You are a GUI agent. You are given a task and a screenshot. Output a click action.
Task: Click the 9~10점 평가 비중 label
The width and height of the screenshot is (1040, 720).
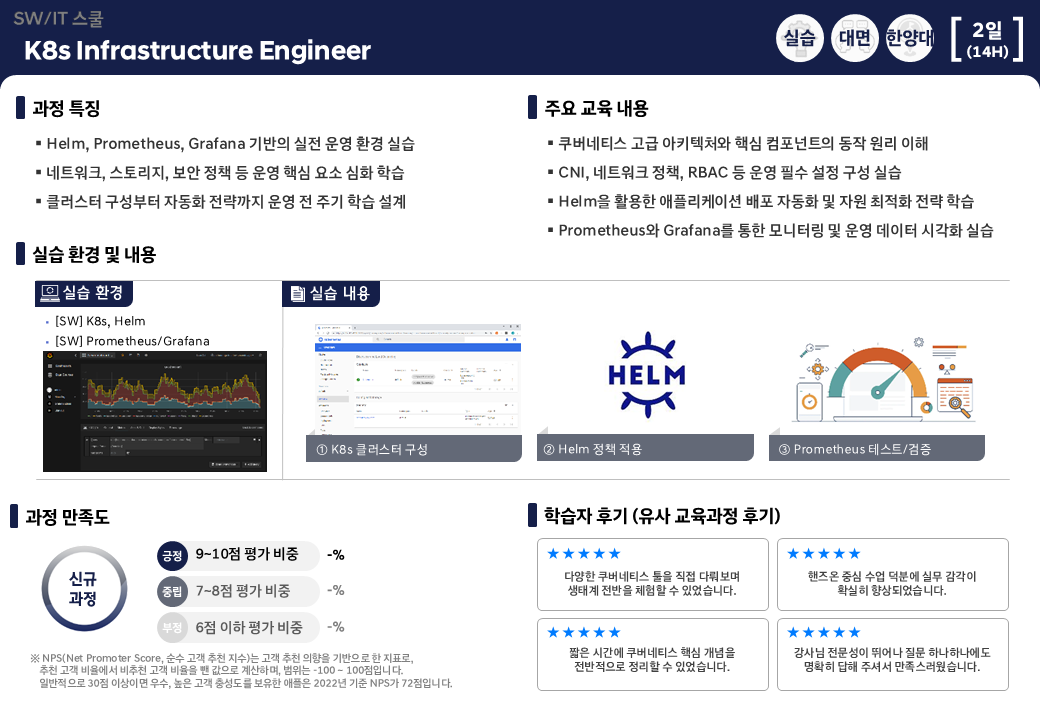(x=247, y=554)
